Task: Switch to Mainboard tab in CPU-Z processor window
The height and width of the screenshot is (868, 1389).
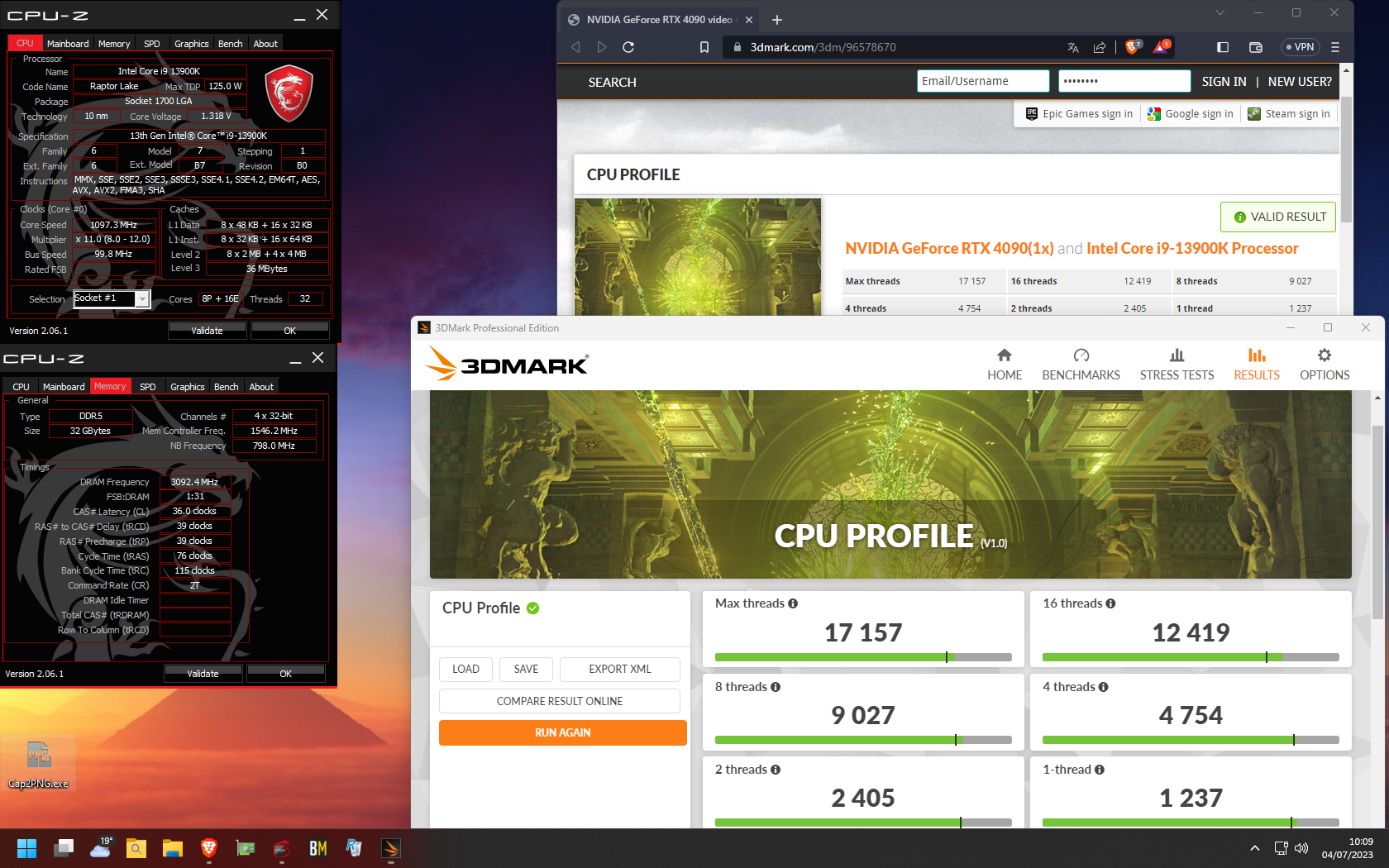Action: [x=68, y=44]
